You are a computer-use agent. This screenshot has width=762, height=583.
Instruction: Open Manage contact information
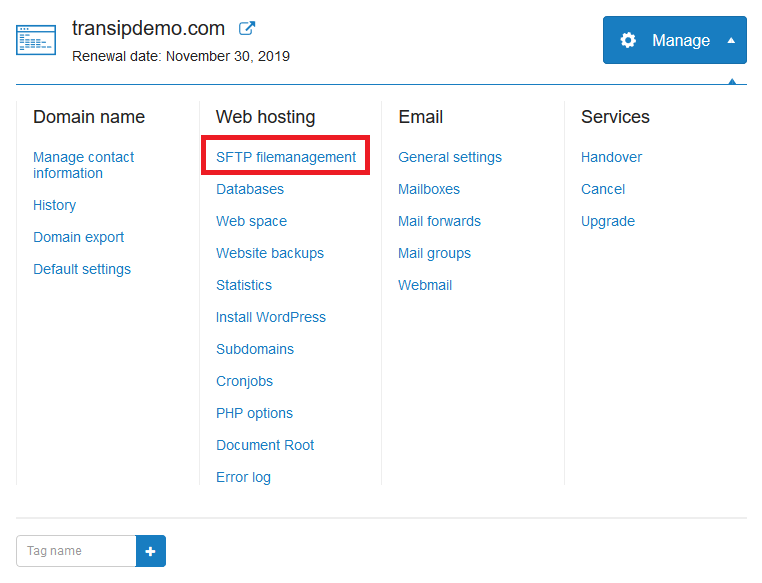coord(84,165)
